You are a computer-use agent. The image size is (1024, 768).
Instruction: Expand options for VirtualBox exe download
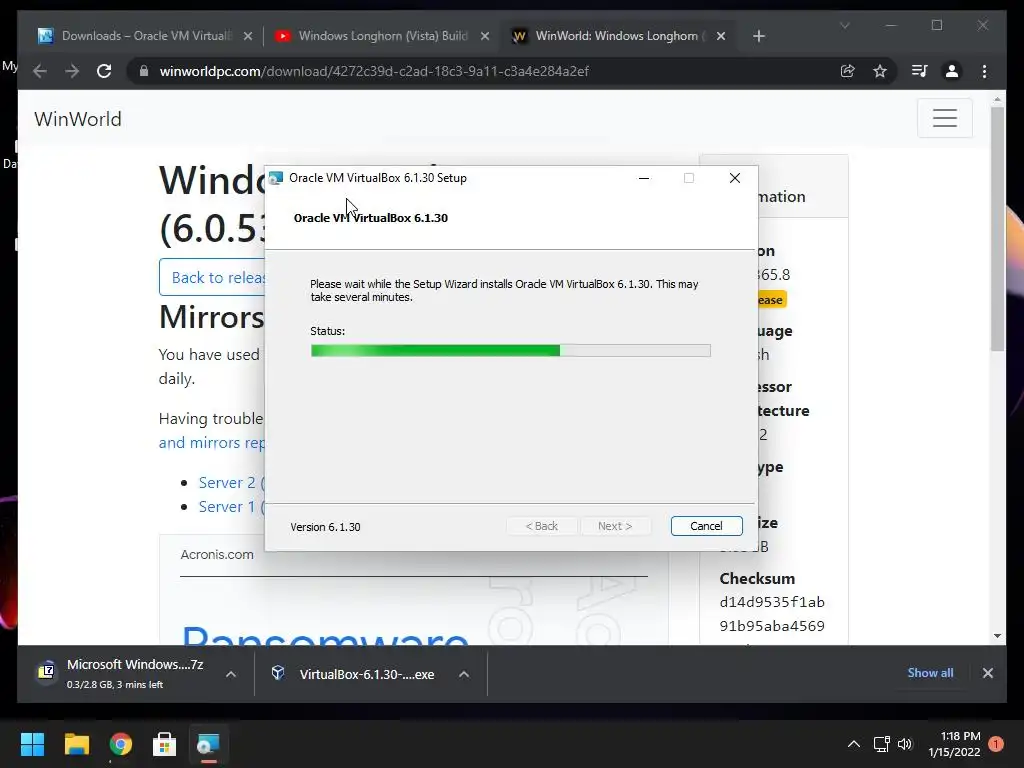pos(464,674)
